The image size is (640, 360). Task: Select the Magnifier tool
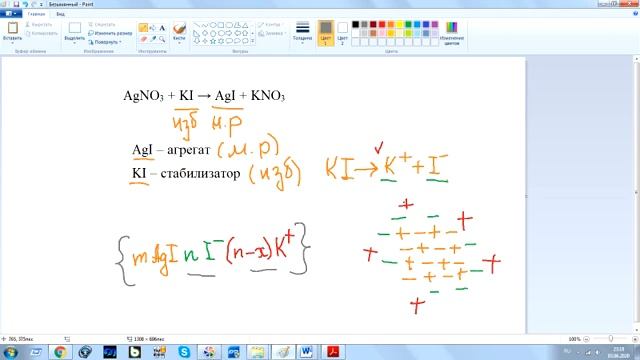point(162,39)
